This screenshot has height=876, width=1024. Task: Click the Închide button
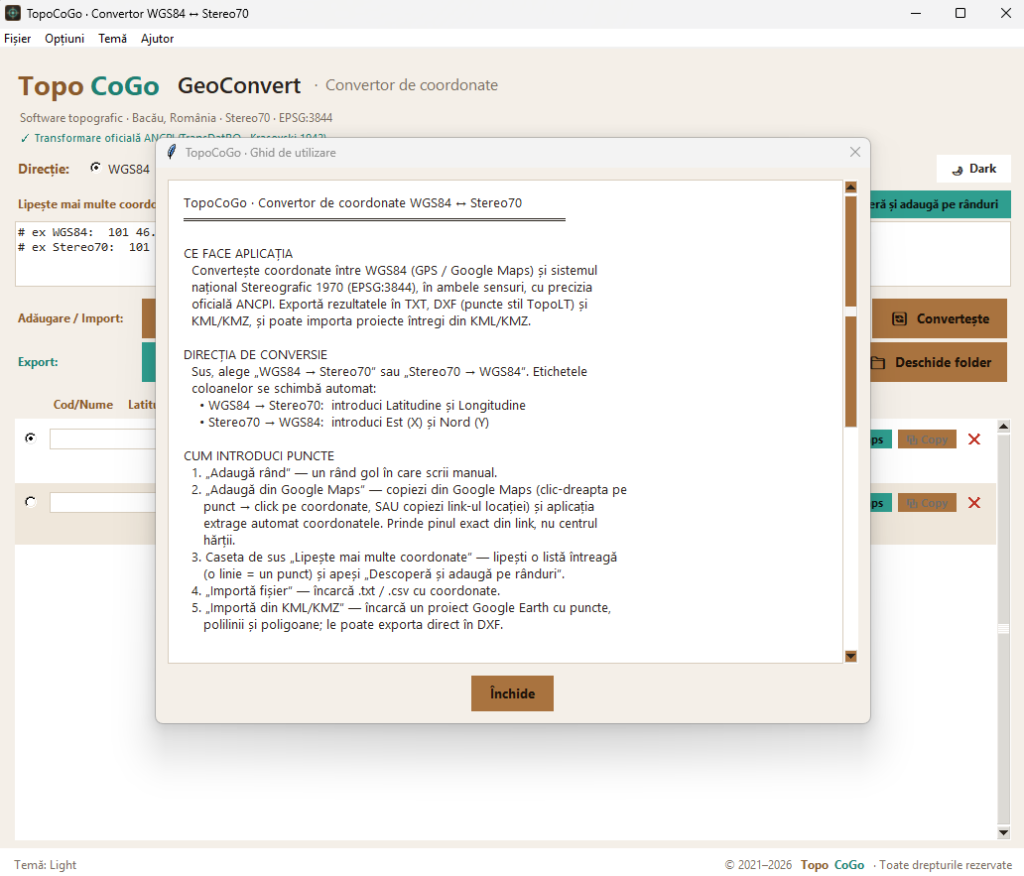[512, 693]
